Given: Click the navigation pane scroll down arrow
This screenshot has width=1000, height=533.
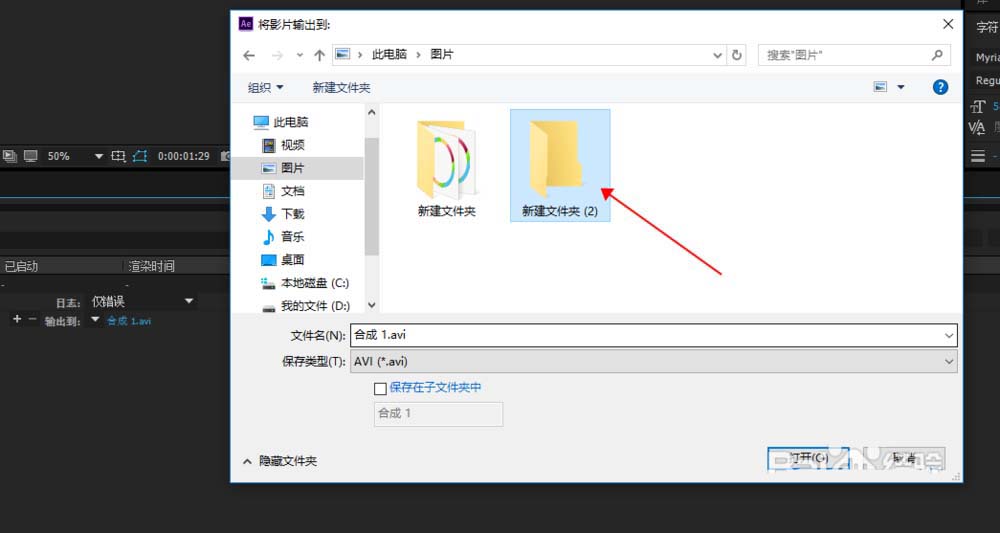Looking at the screenshot, I should [x=372, y=305].
